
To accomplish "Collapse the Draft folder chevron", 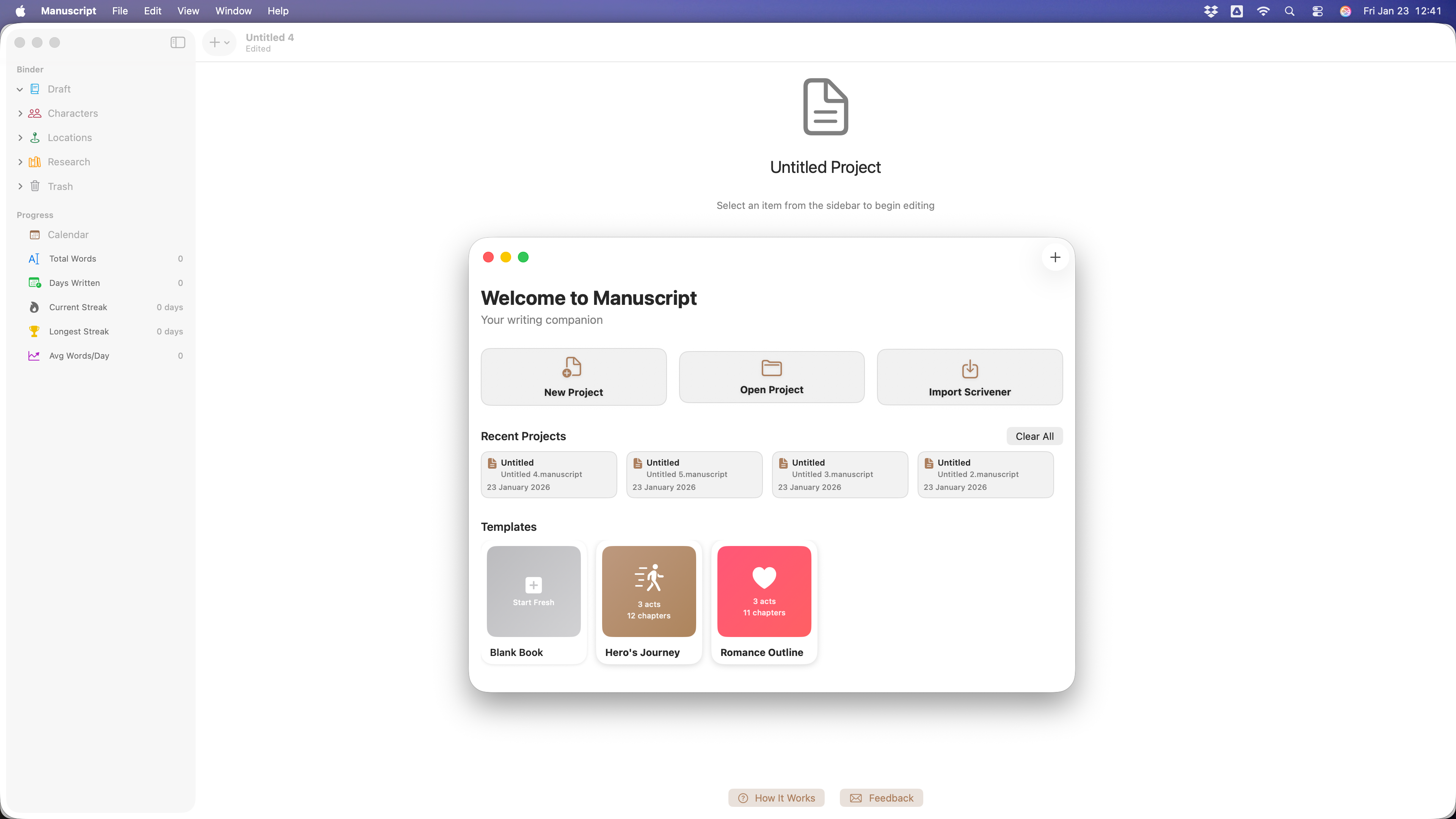I will point(20,89).
